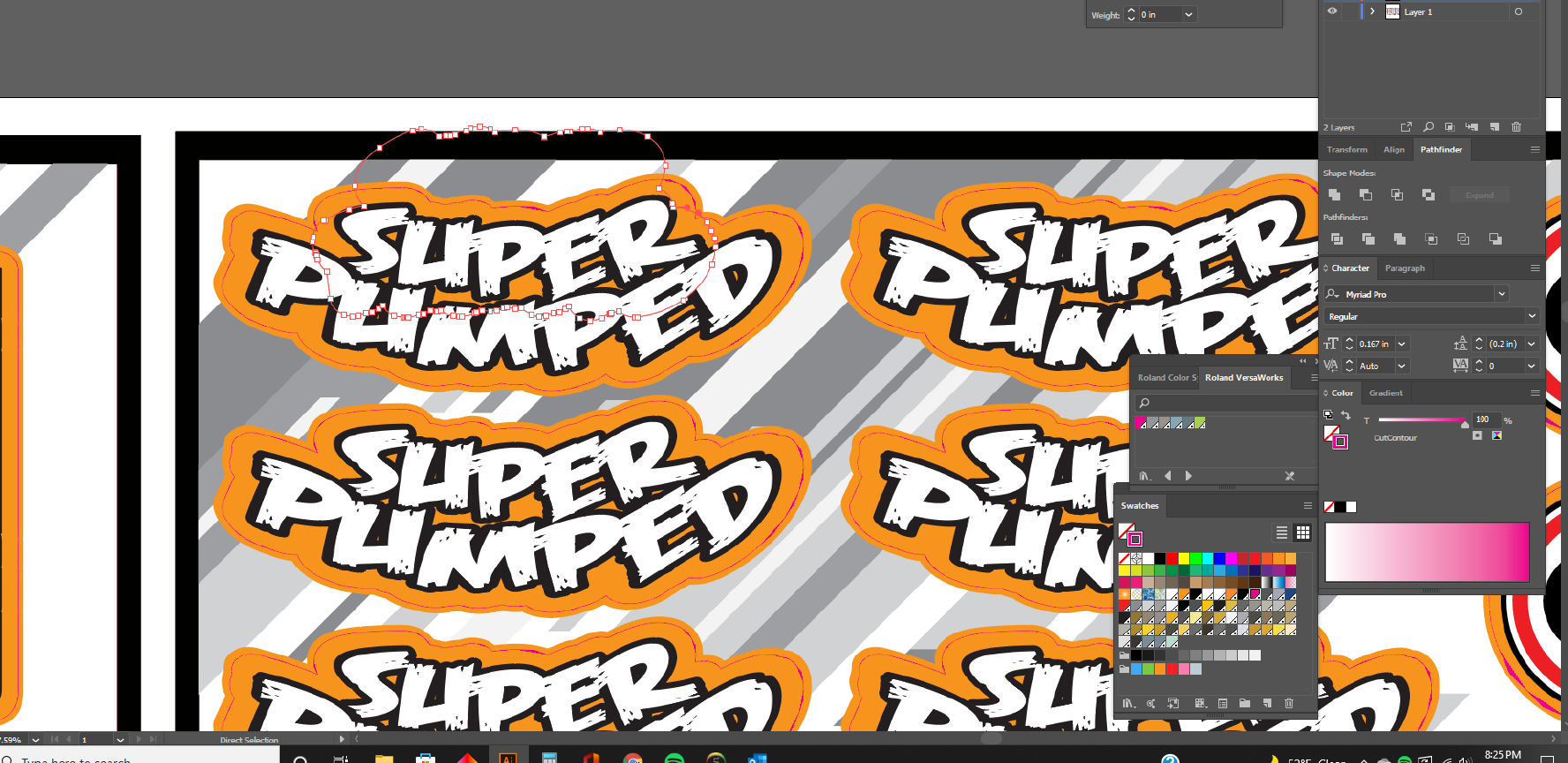1568x763 pixels.
Task: Click the Exclude shape mode icon
Action: [x=1429, y=194]
